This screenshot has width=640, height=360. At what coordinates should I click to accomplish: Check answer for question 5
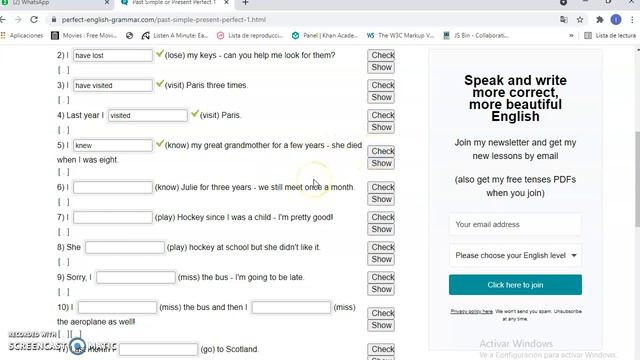click(381, 151)
